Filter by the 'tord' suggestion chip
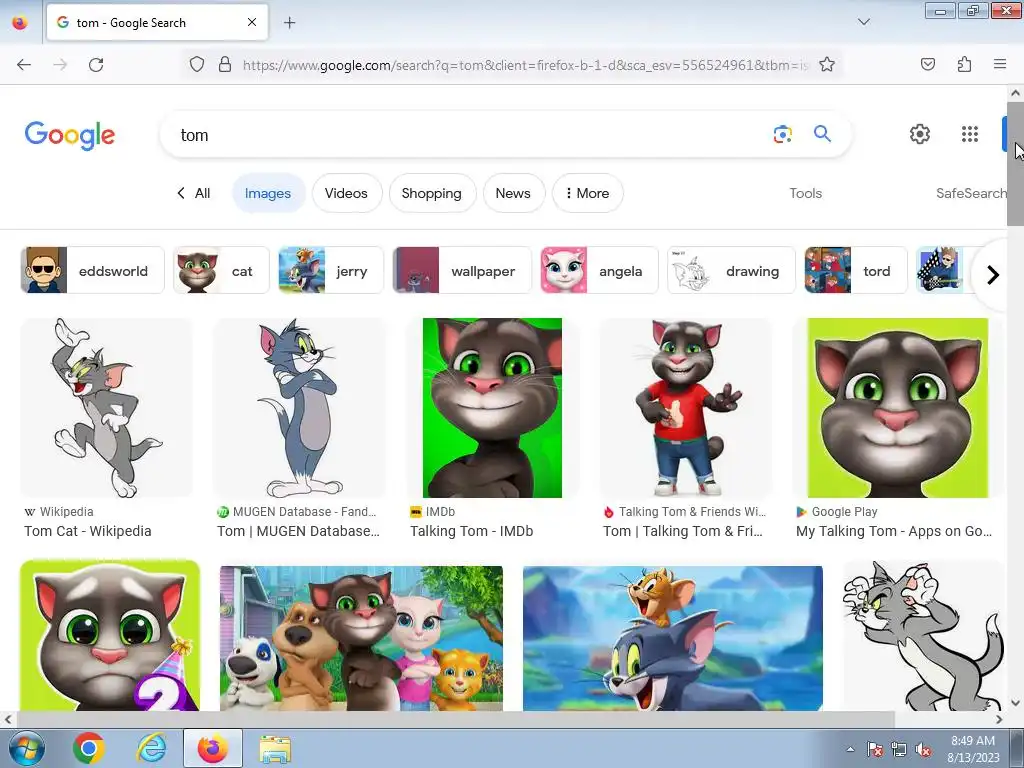1024x768 pixels. (x=856, y=270)
